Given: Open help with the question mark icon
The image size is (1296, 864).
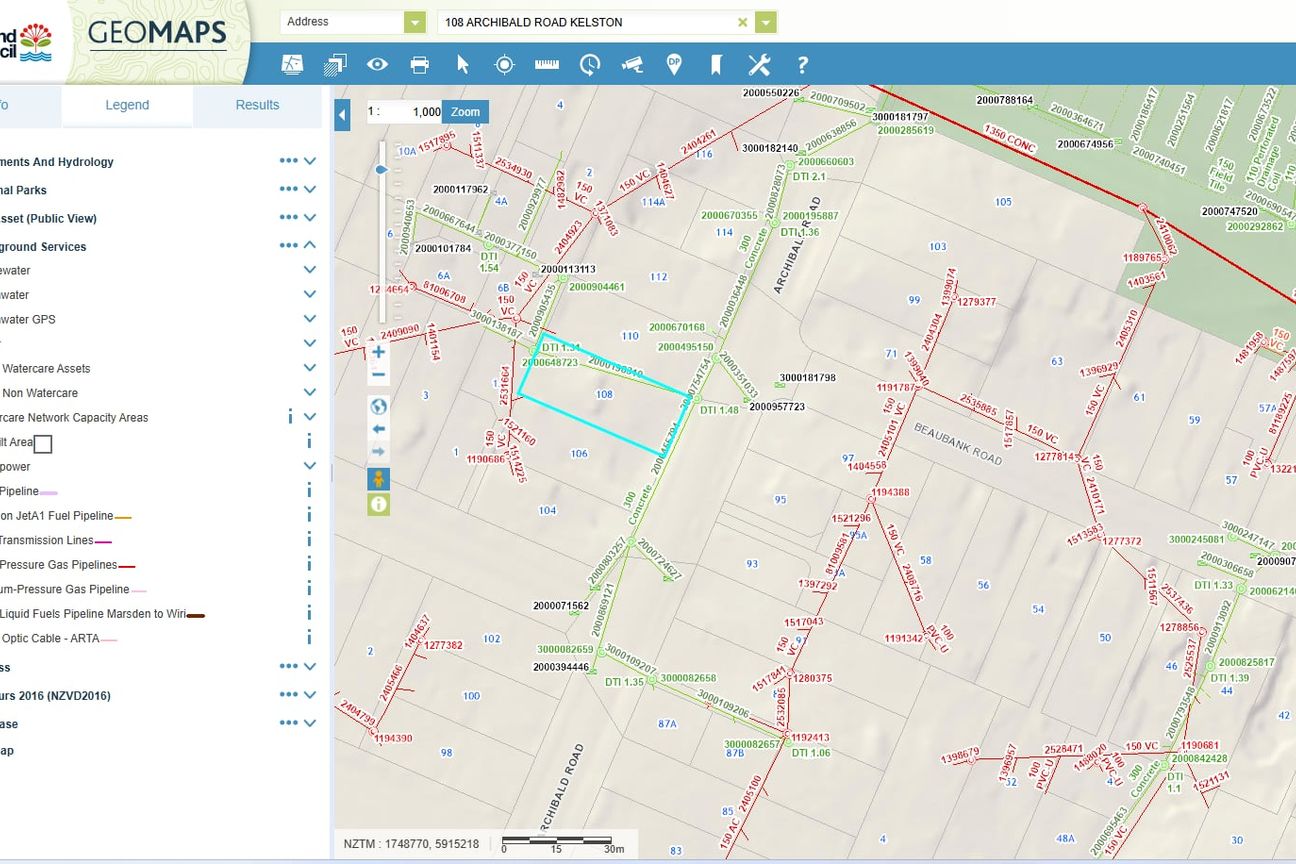Looking at the screenshot, I should [802, 65].
